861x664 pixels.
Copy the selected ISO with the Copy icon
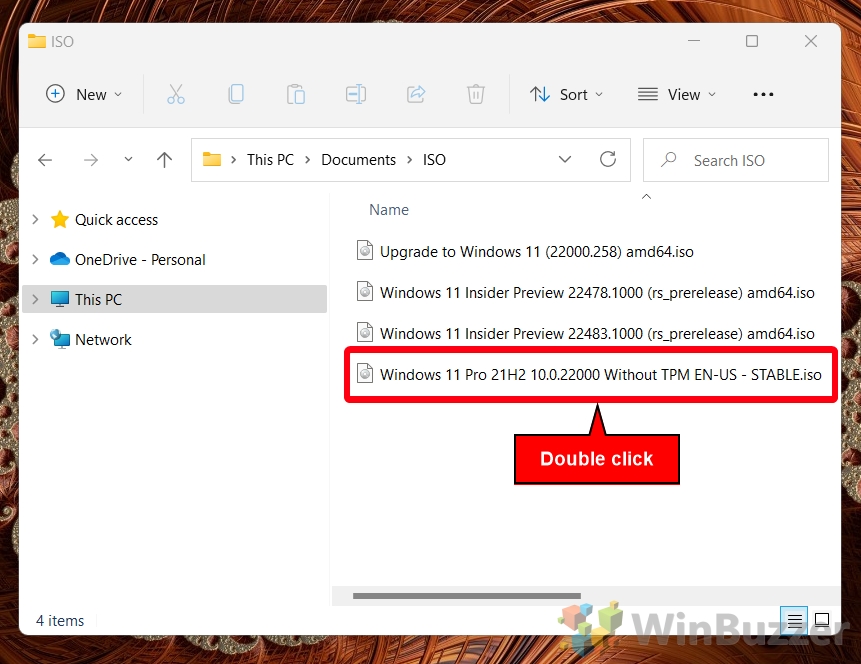(236, 94)
